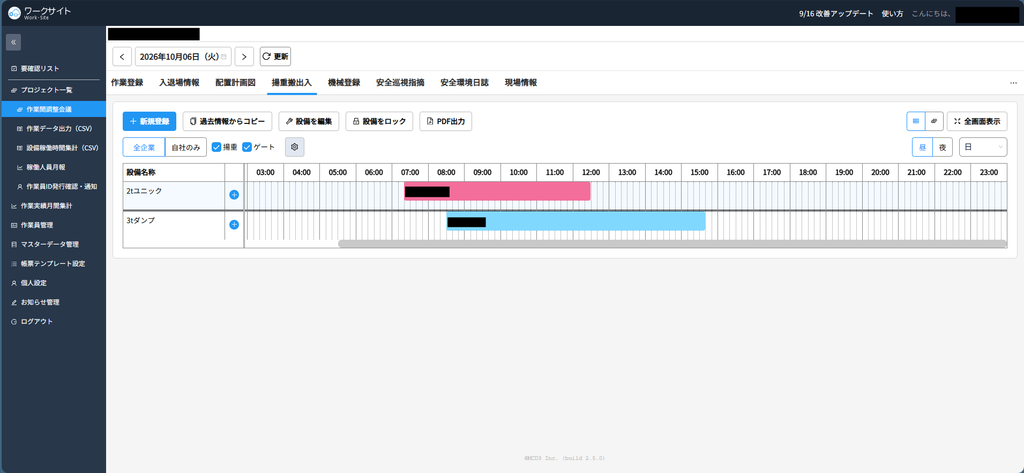The width and height of the screenshot is (1024, 473).
Task: Click the 07:00 time header
Action: (410, 172)
